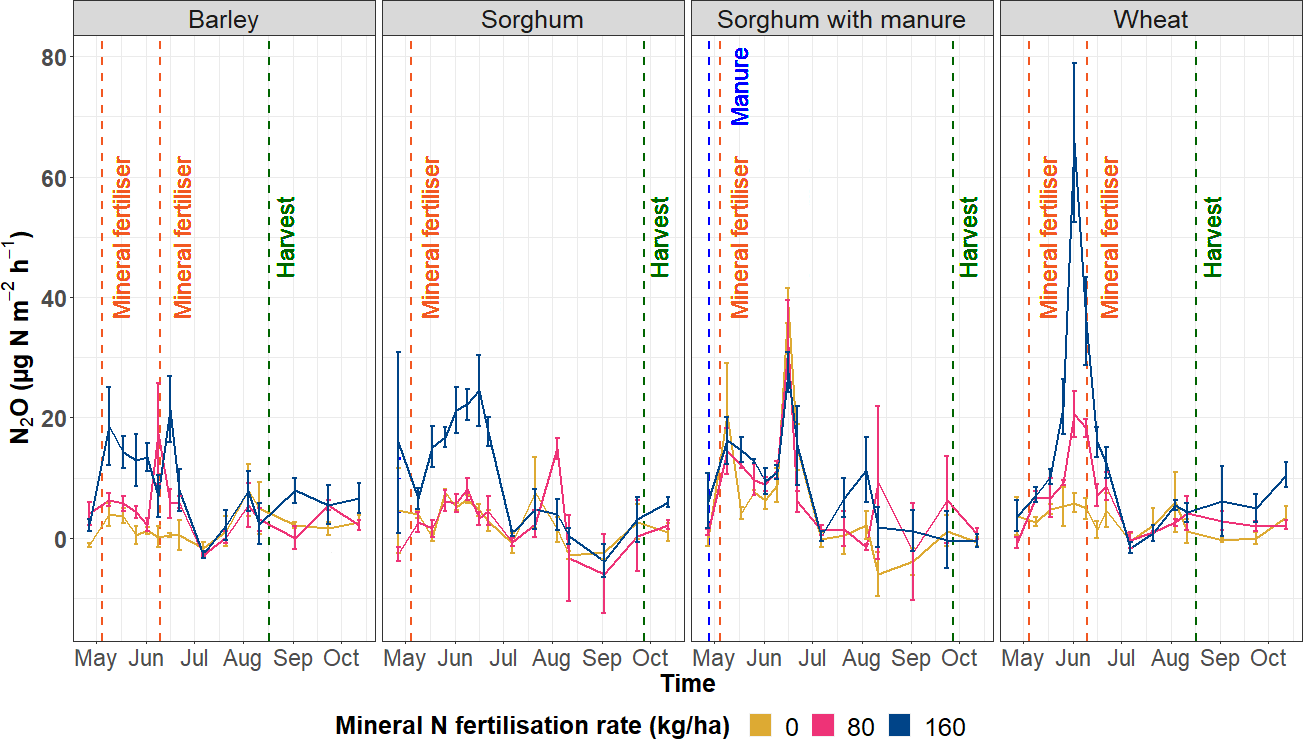Click Mineral fertiliser label in Sorghum panel

click(431, 237)
